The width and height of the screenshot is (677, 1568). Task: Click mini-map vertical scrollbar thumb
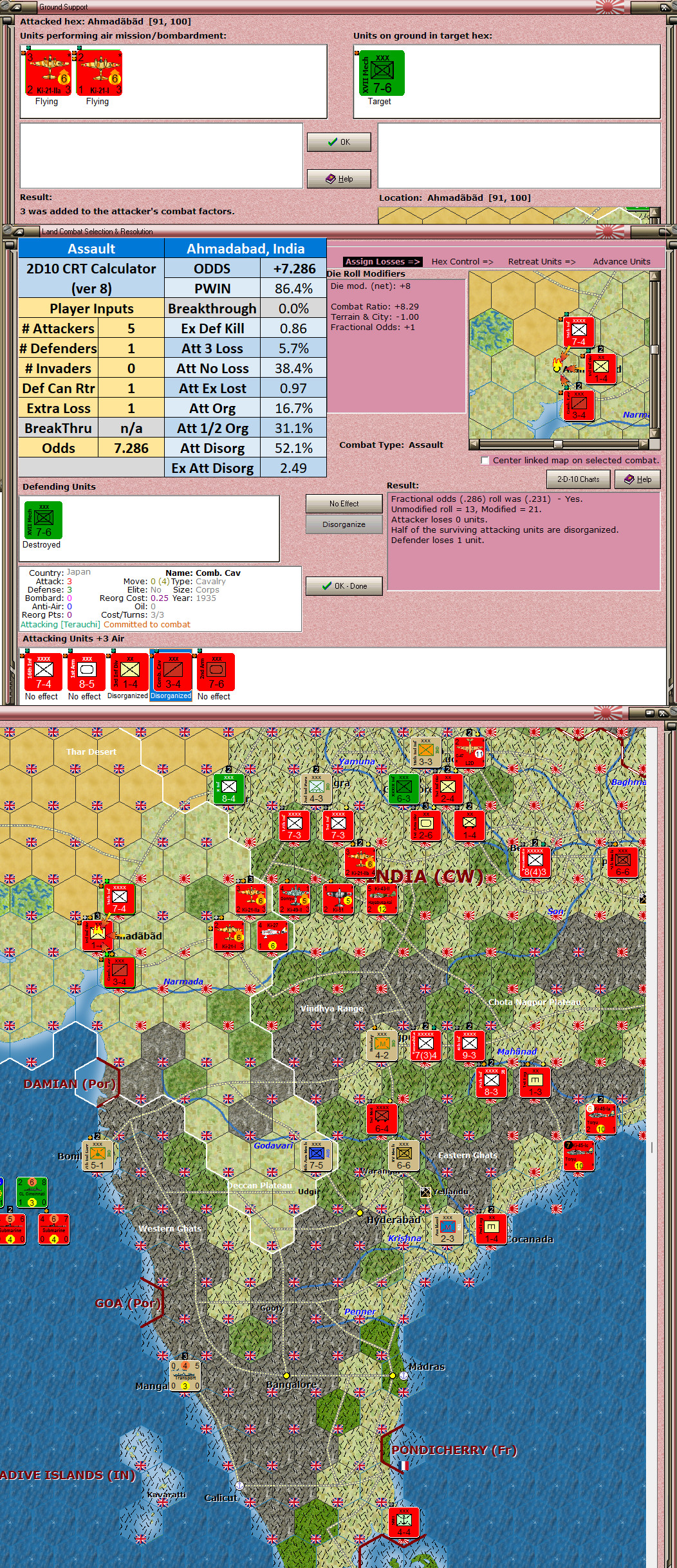tap(655, 349)
